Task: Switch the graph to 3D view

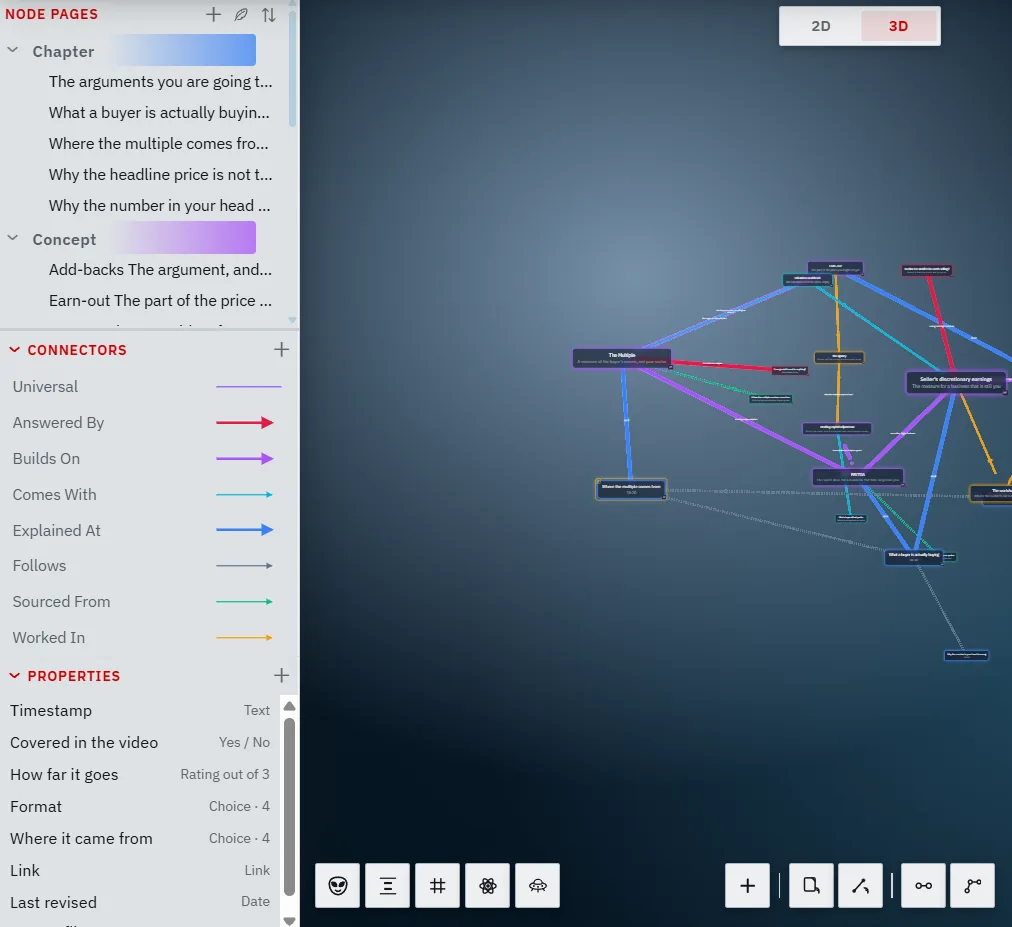Action: coord(898,26)
